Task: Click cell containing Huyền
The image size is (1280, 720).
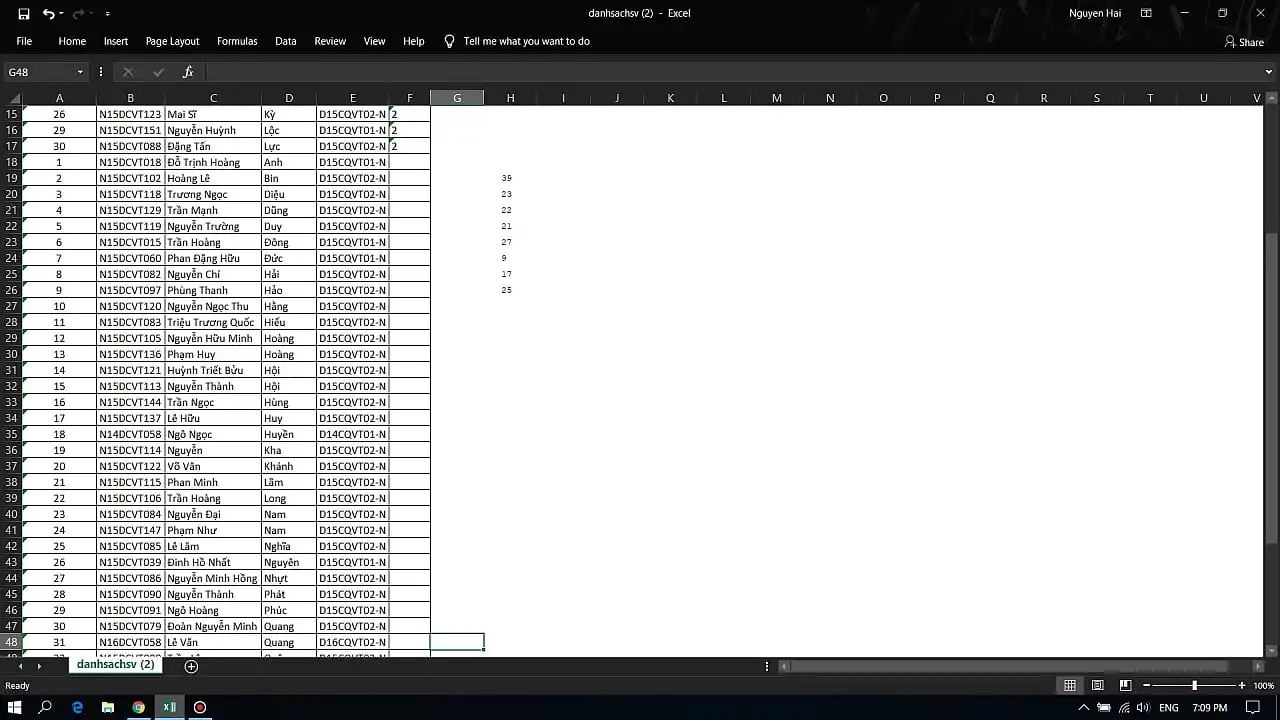Action: pos(289,434)
